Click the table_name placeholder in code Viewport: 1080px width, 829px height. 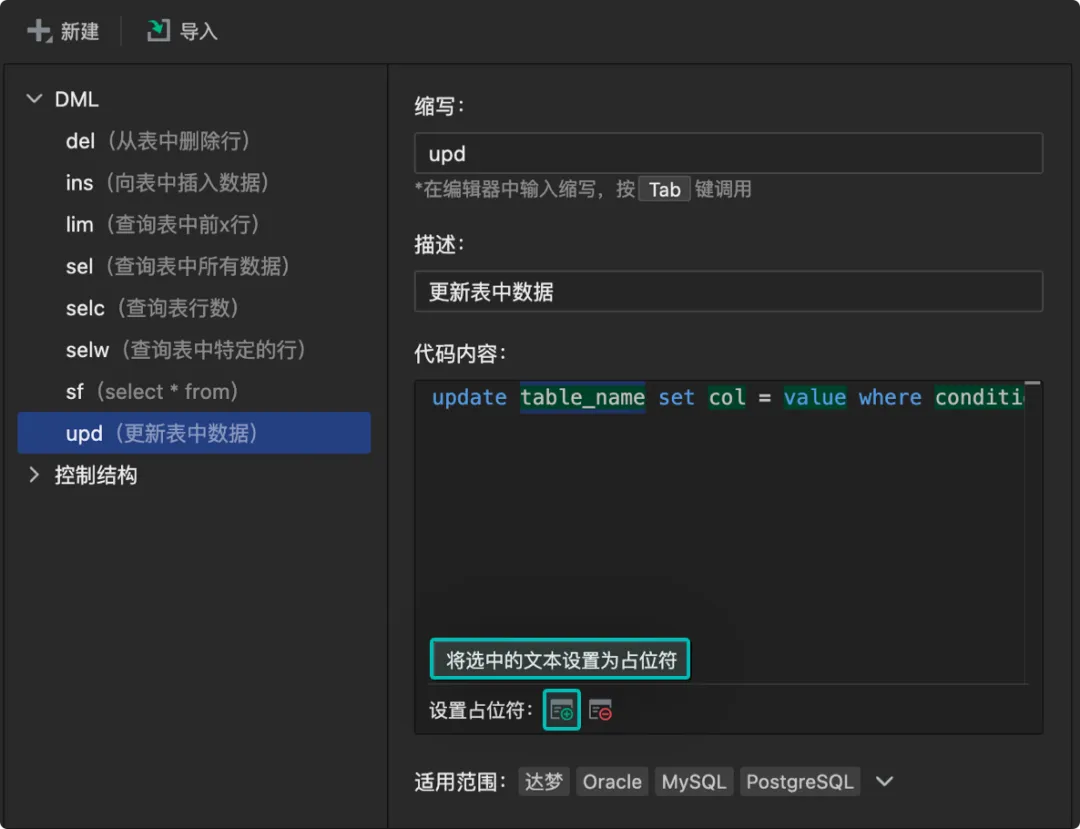tap(583, 397)
